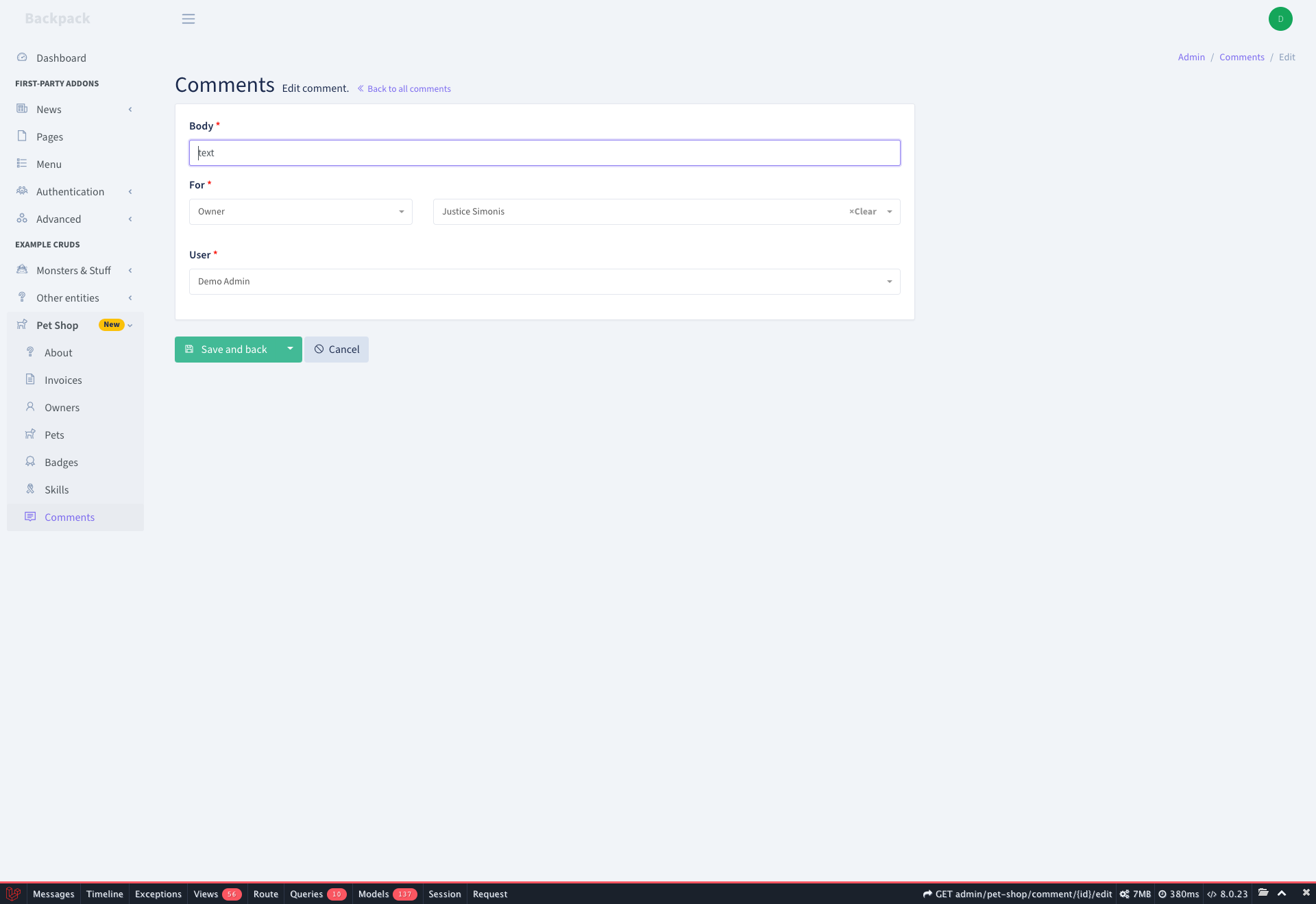Image resolution: width=1316 pixels, height=904 pixels.
Task: Click the Menu sidebar icon
Action: [22, 163]
